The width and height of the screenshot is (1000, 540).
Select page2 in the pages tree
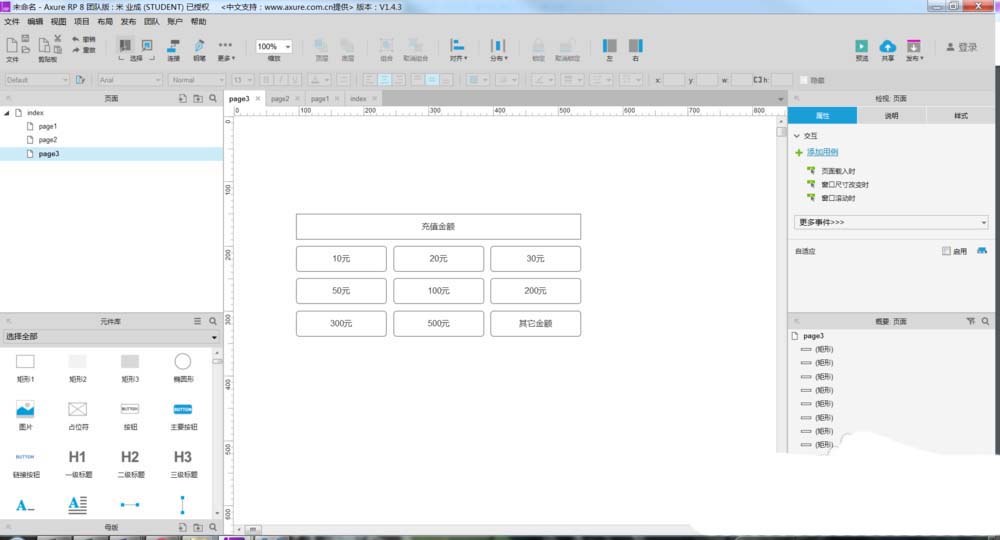(x=48, y=140)
